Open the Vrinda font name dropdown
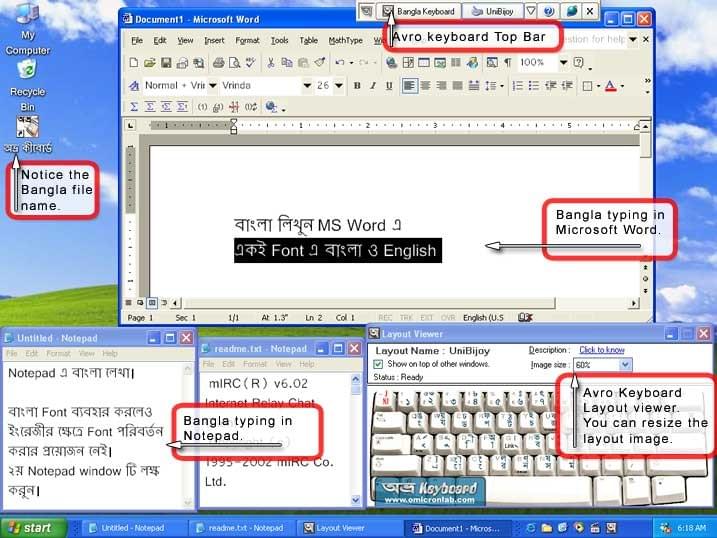Image resolution: width=717 pixels, height=538 pixels. (307, 85)
